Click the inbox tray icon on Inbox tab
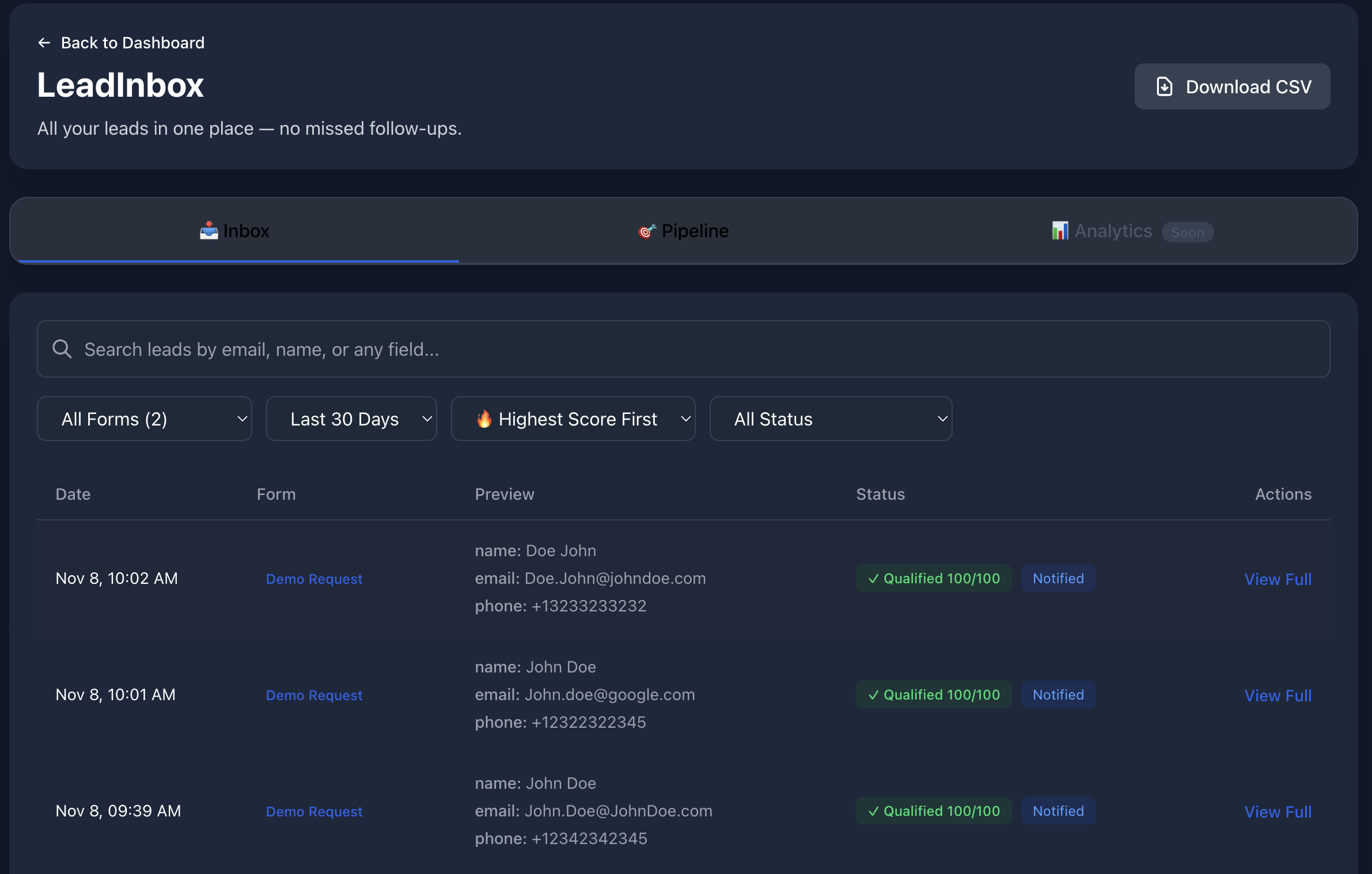Screen dimensions: 1372x874 pos(208,230)
